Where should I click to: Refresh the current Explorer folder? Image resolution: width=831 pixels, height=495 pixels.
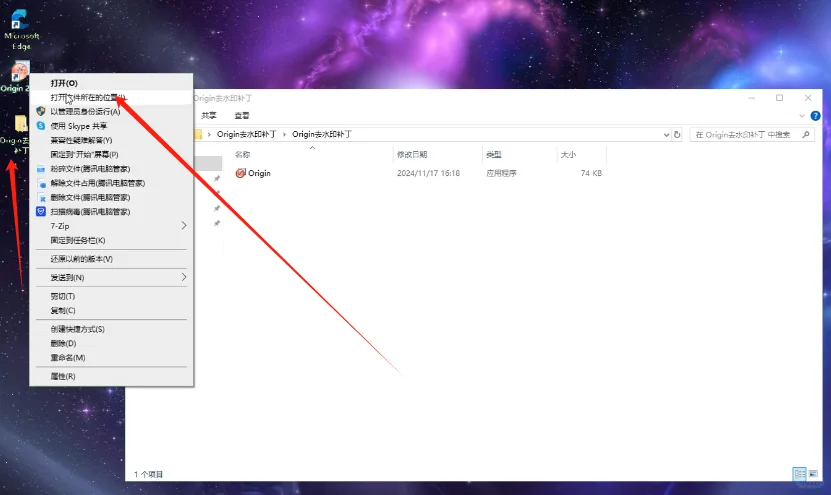tap(677, 135)
